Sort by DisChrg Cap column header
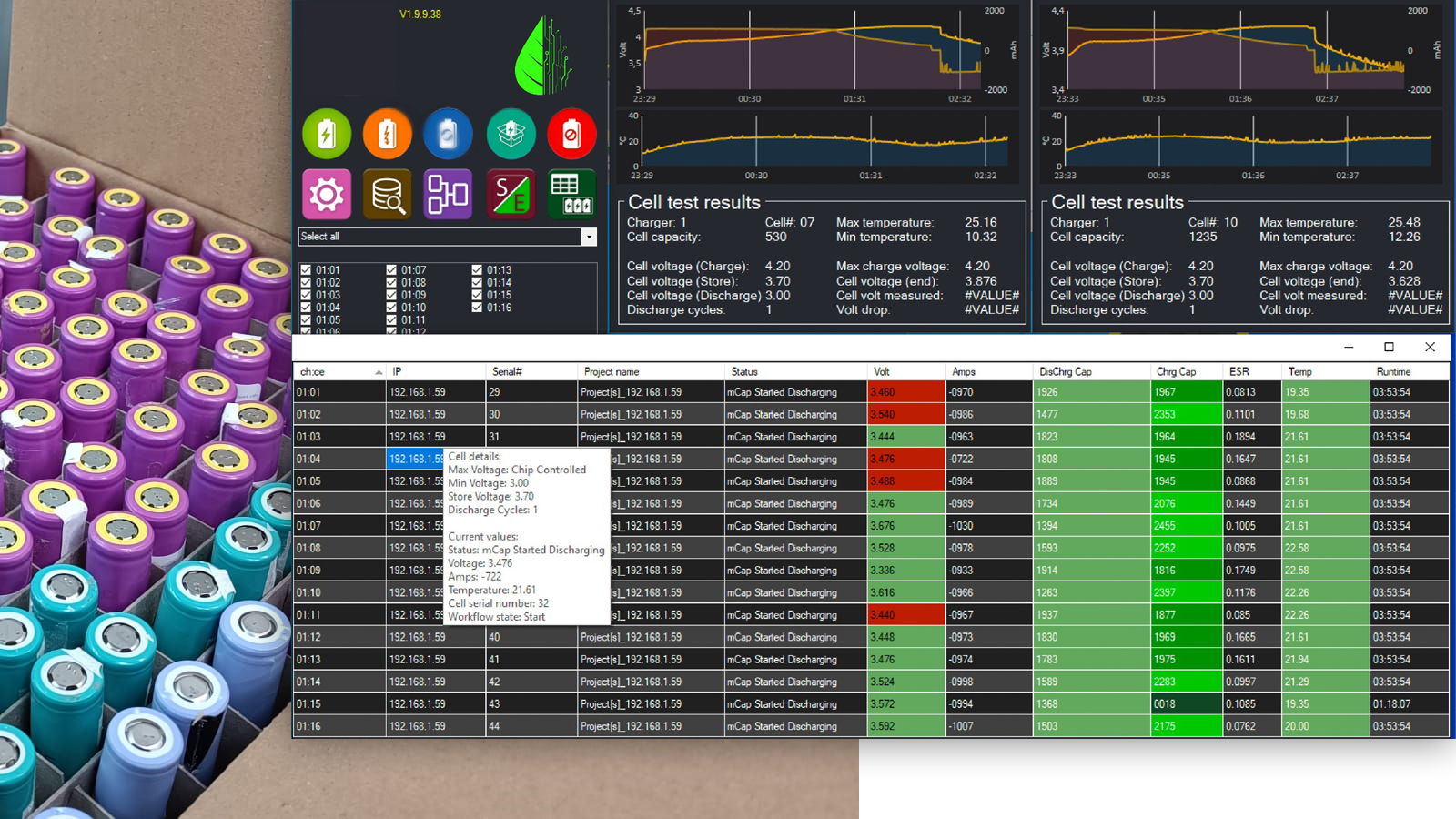 coord(1092,371)
